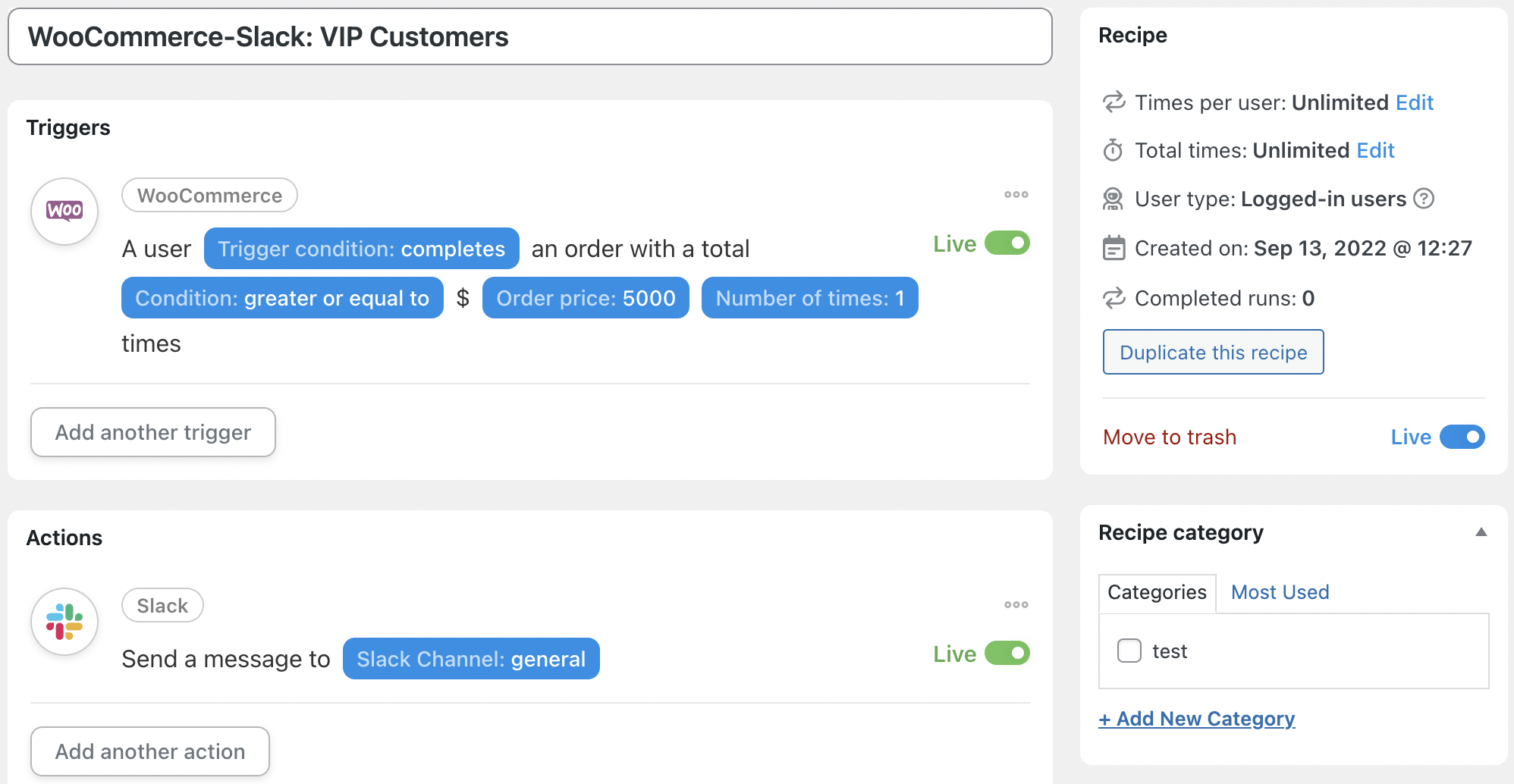Click the Recipe panel heading

[1132, 35]
